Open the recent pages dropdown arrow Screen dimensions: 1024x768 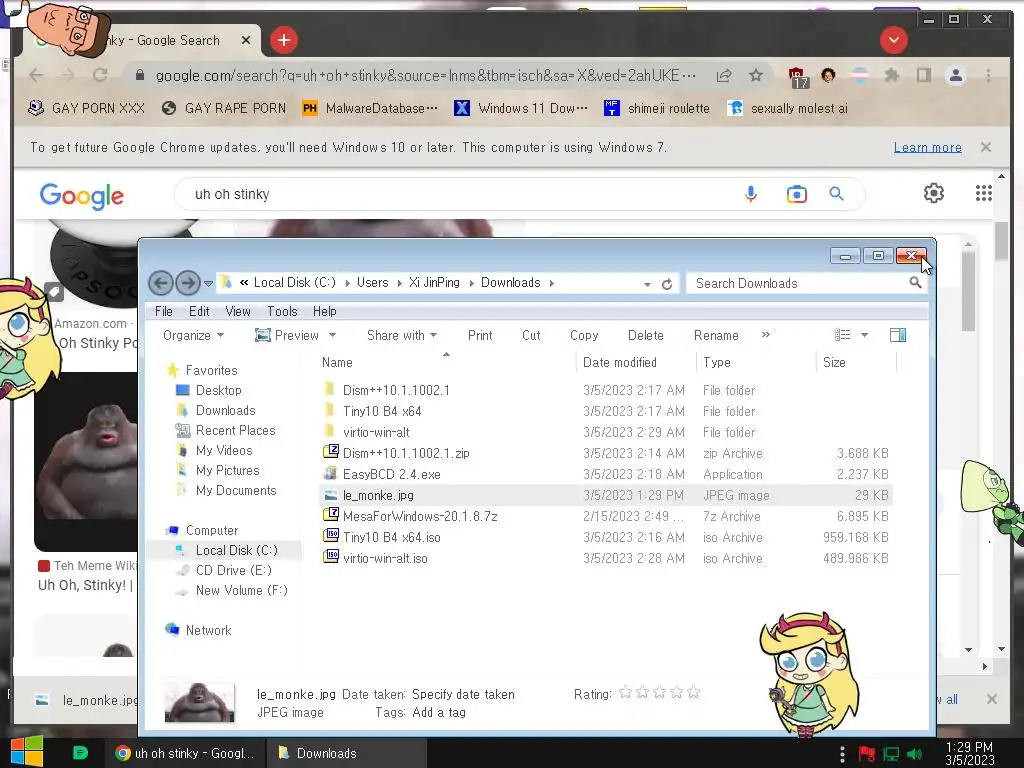tap(208, 283)
